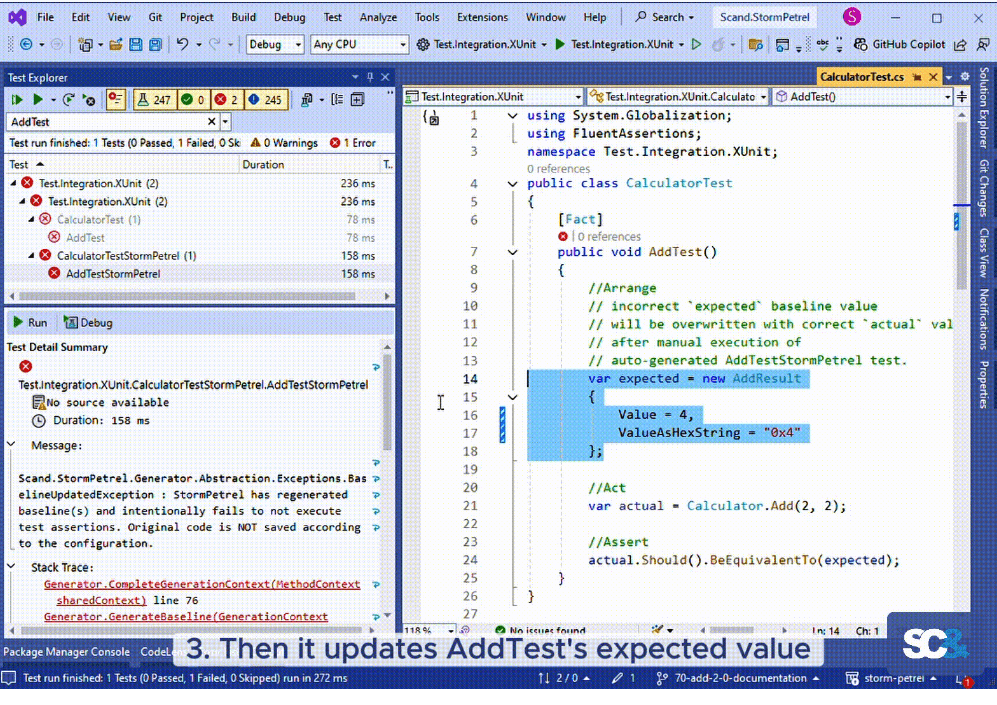
Task: Open editor tab settings gear
Action: click(965, 77)
